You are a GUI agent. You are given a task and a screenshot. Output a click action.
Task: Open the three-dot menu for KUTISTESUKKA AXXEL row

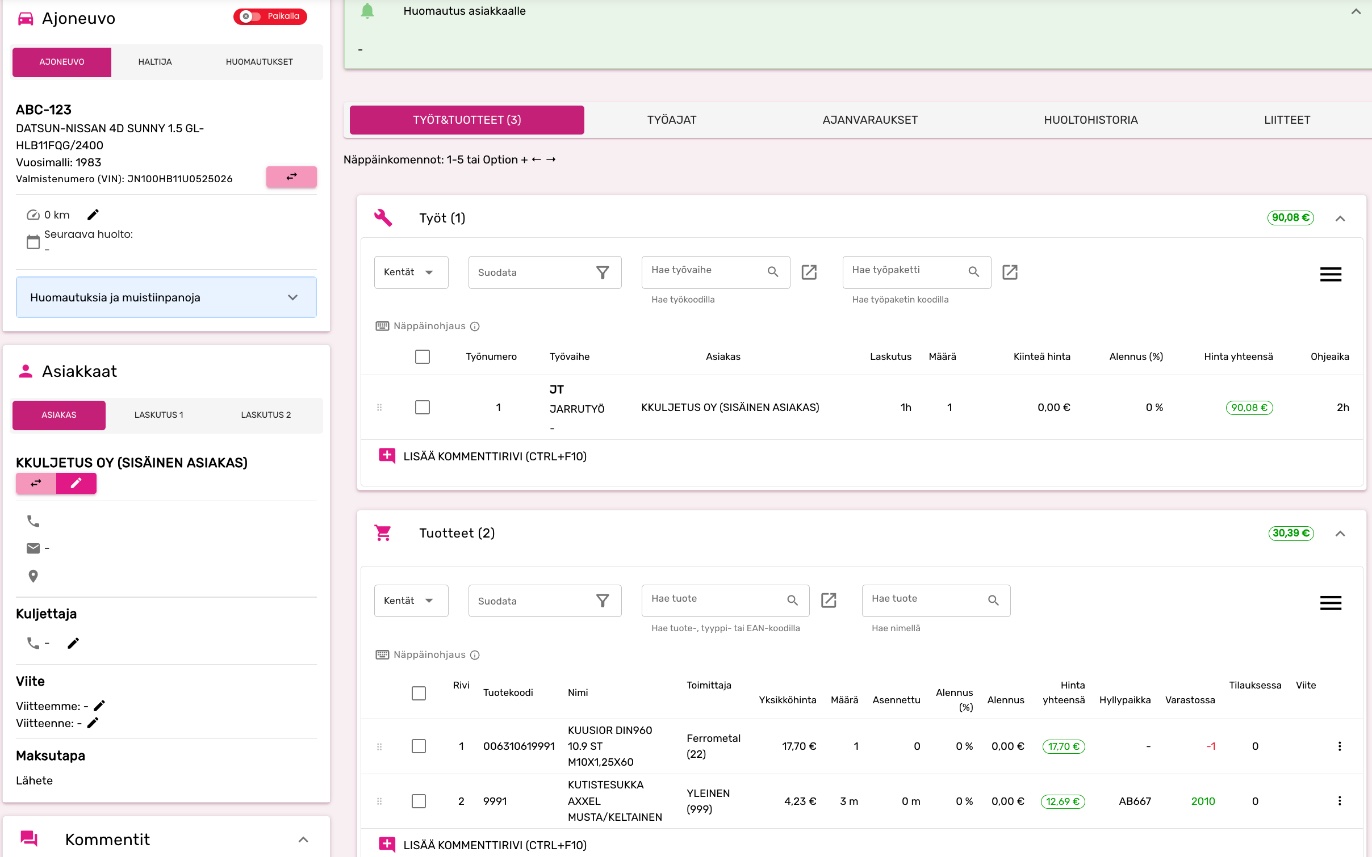pos(1339,800)
